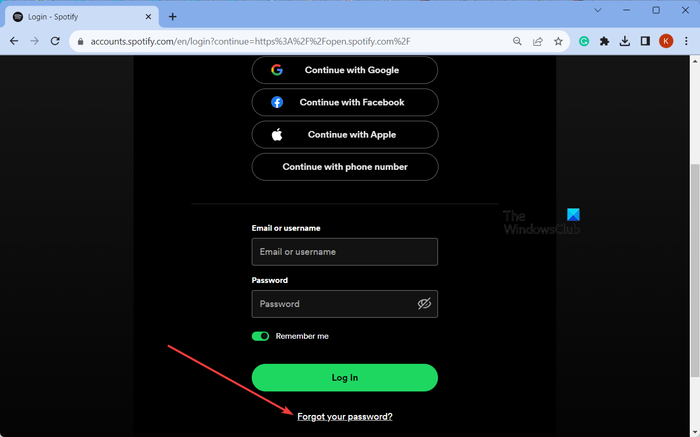Click Continue with phone number
Screen dimensions: 700x437
point(345,167)
